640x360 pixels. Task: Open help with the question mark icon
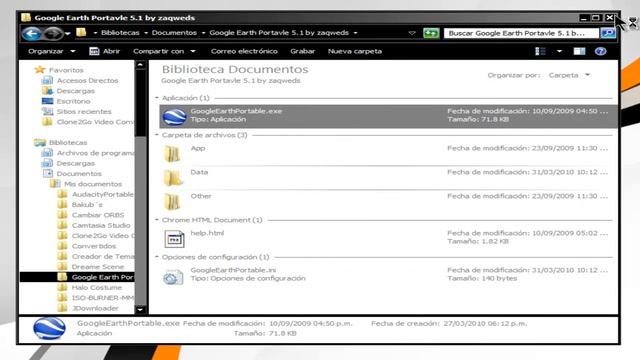pos(600,51)
